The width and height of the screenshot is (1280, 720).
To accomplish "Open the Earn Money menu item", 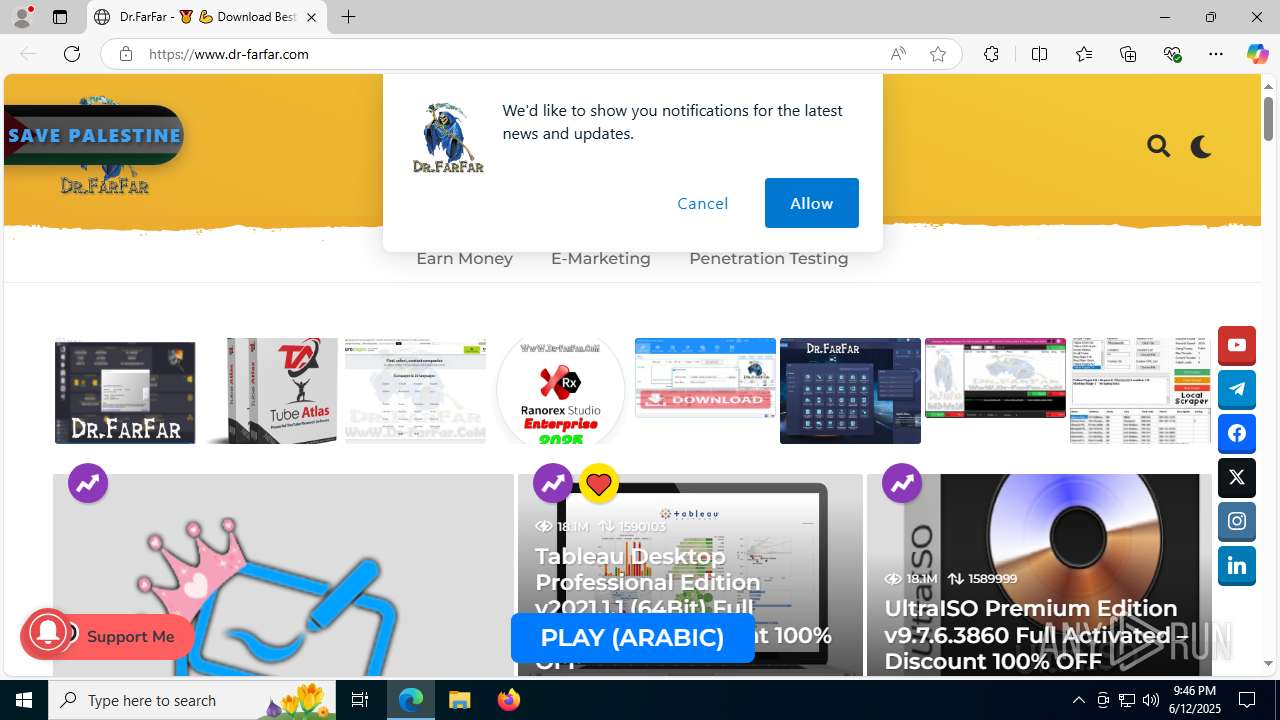I will (x=464, y=258).
